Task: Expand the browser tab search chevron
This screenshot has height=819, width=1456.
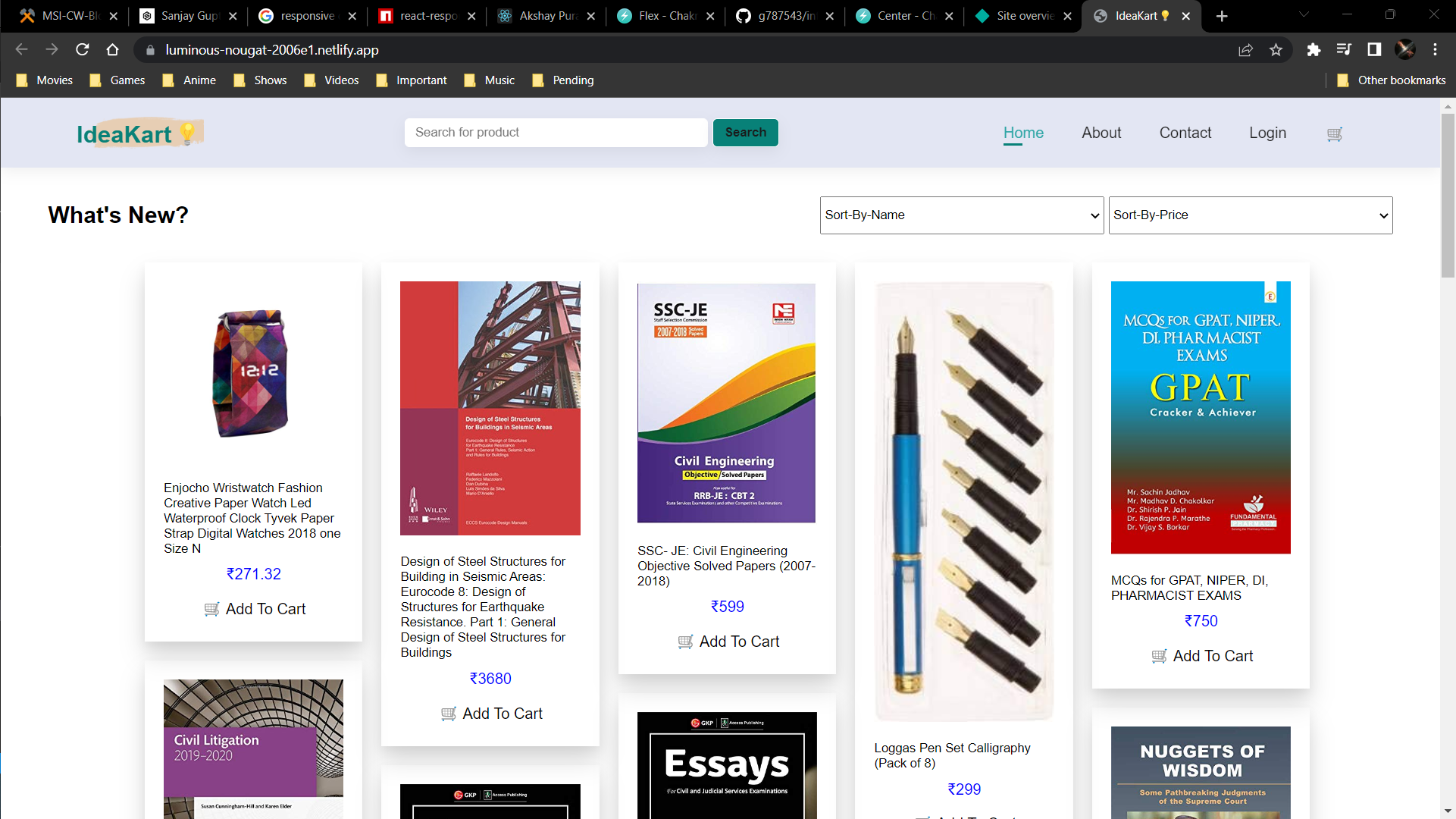Action: click(1304, 14)
